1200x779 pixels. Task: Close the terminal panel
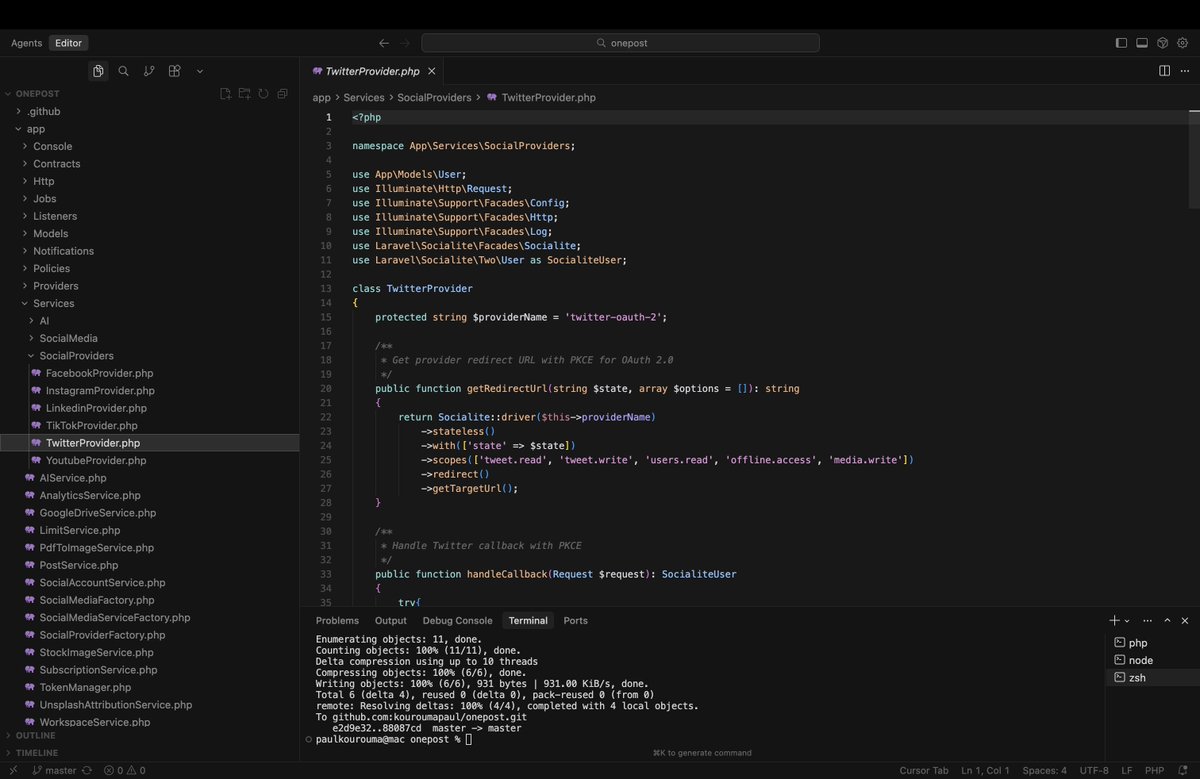1185,621
